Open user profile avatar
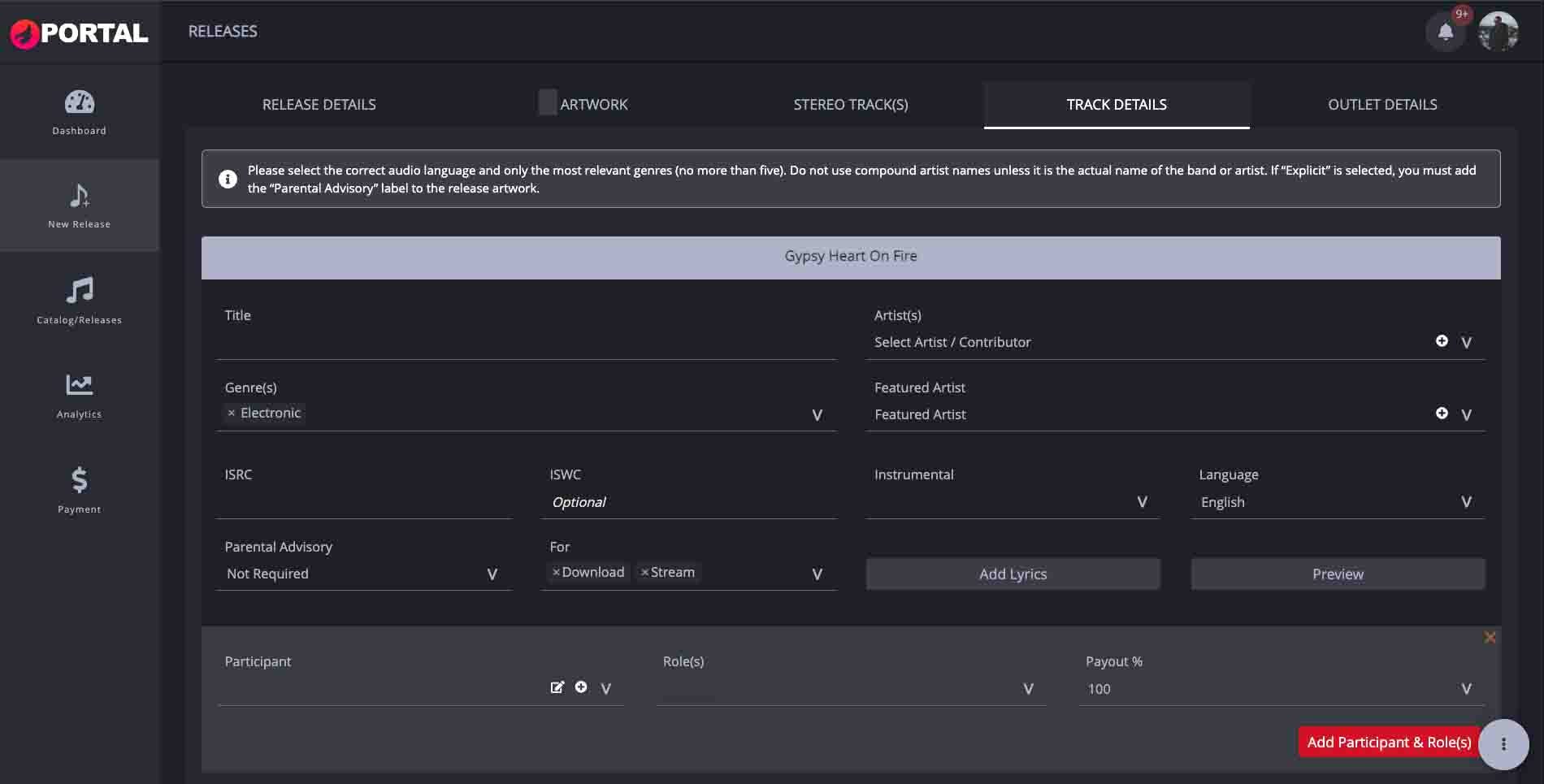The image size is (1544, 784). (x=1498, y=32)
